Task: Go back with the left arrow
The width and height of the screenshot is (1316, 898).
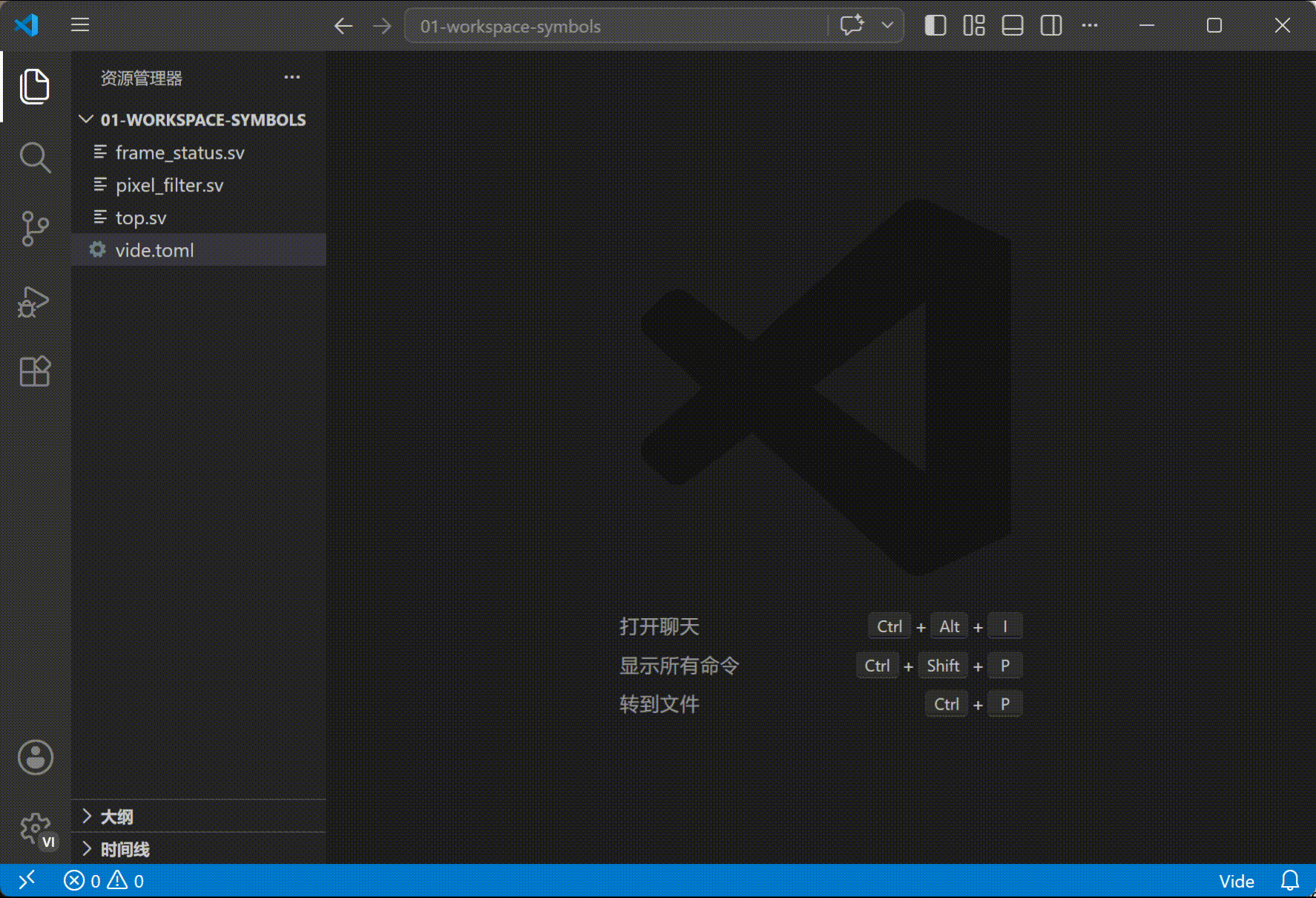Action: [x=343, y=26]
